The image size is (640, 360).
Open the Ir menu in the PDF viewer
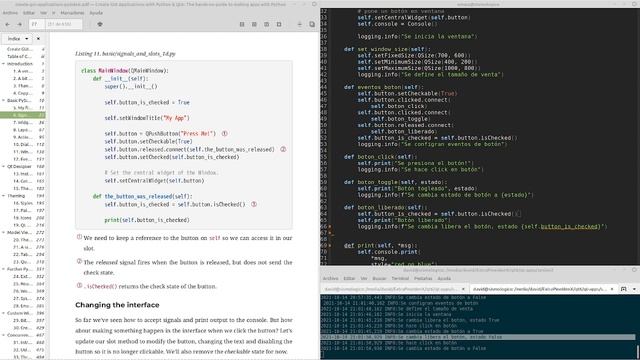tap(53, 13)
